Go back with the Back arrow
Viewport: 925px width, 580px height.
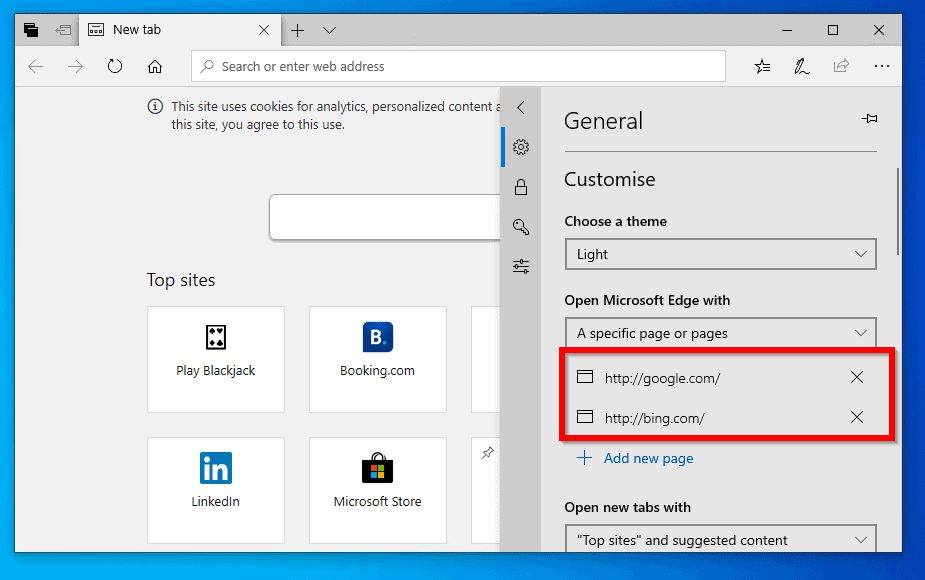pyautogui.click(x=36, y=66)
